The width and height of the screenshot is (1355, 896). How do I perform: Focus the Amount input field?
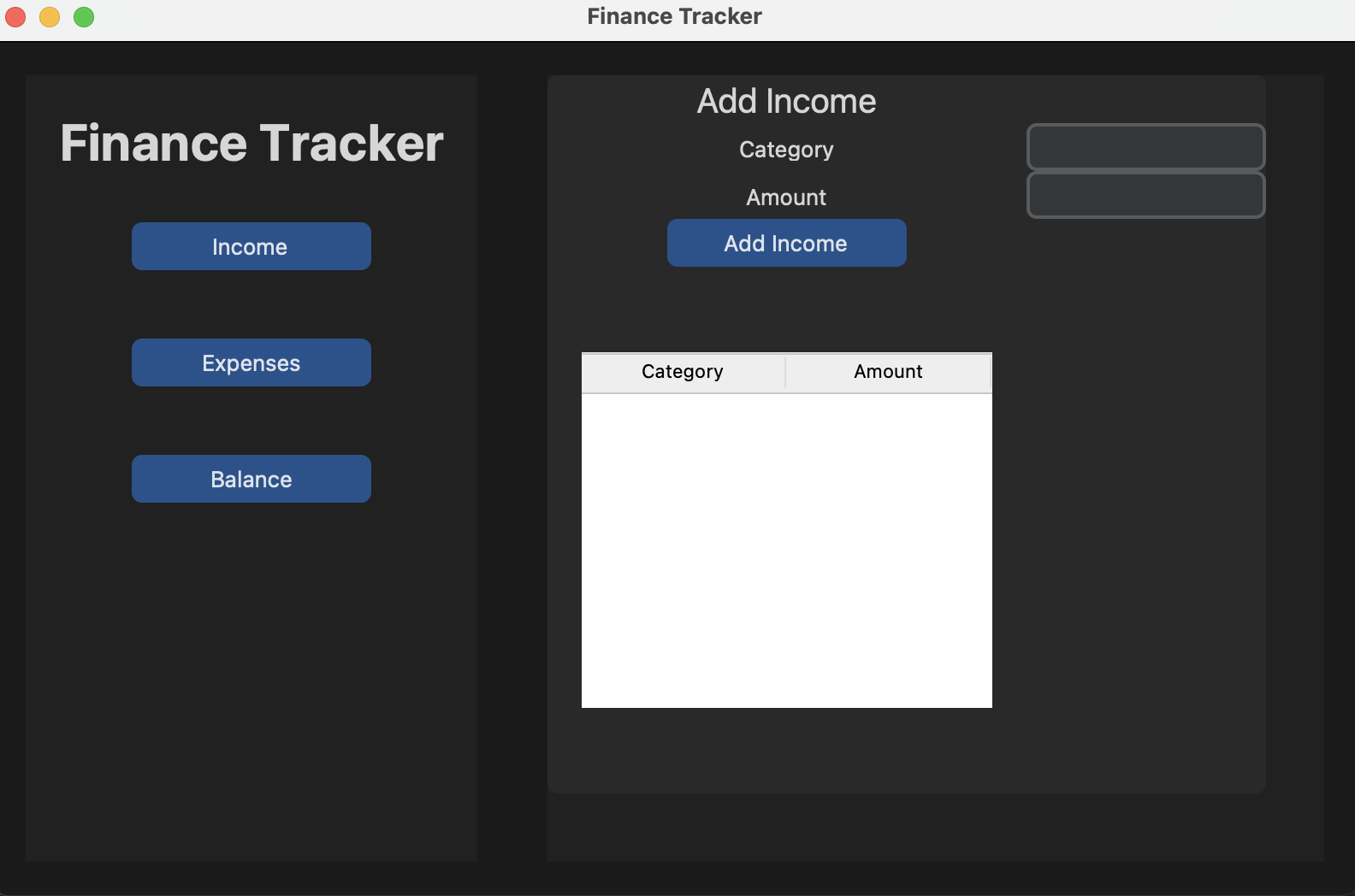(1146, 195)
